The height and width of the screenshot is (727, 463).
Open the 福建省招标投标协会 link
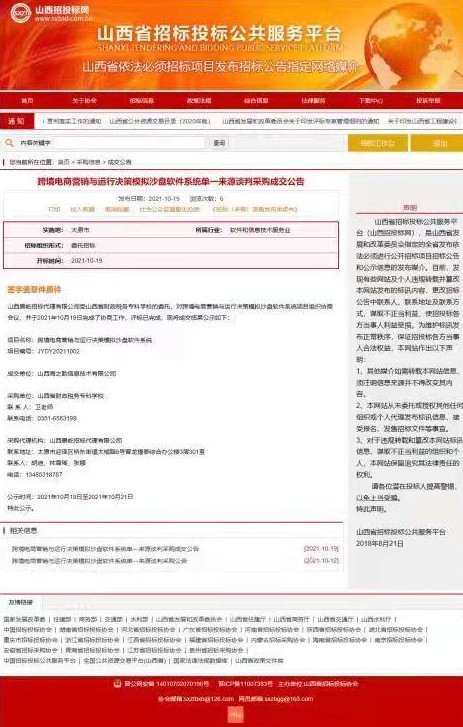[216, 640]
